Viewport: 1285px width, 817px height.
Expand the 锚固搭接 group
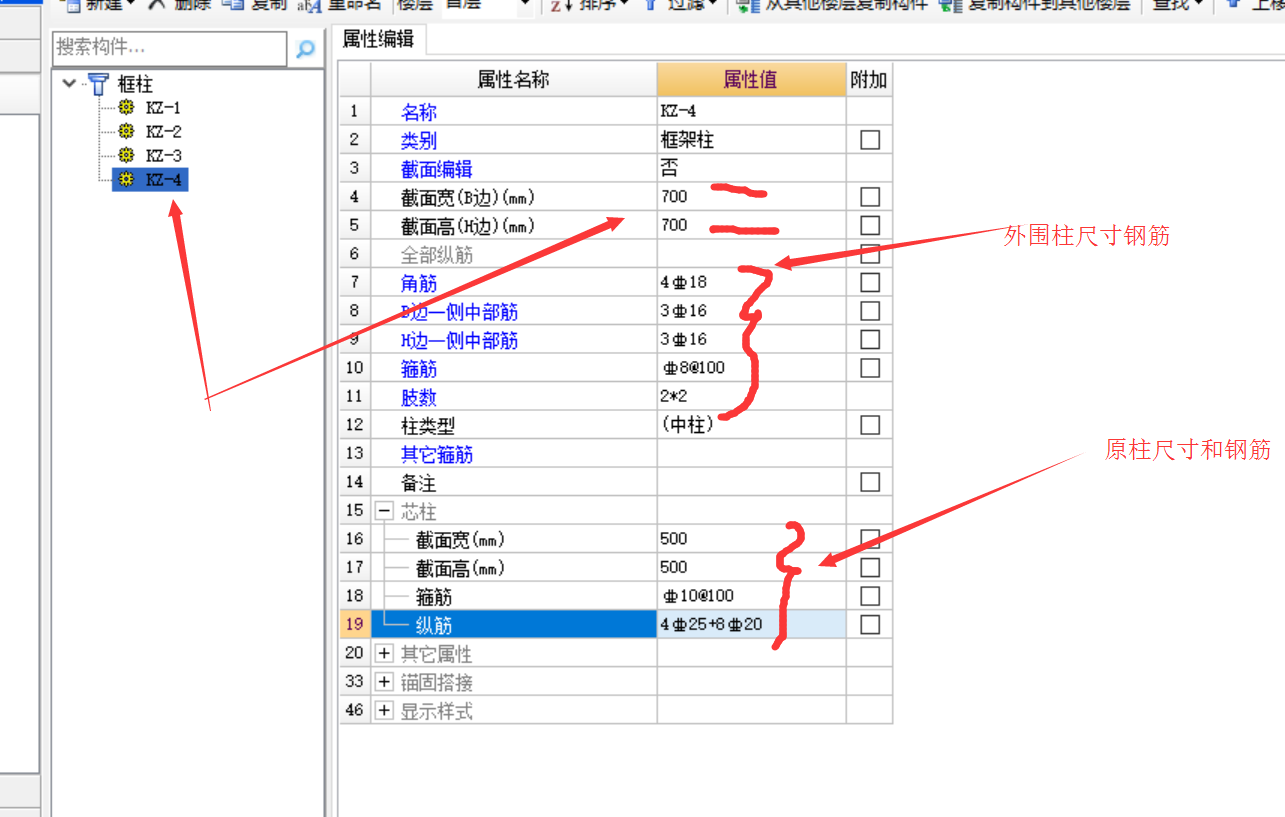(x=384, y=682)
